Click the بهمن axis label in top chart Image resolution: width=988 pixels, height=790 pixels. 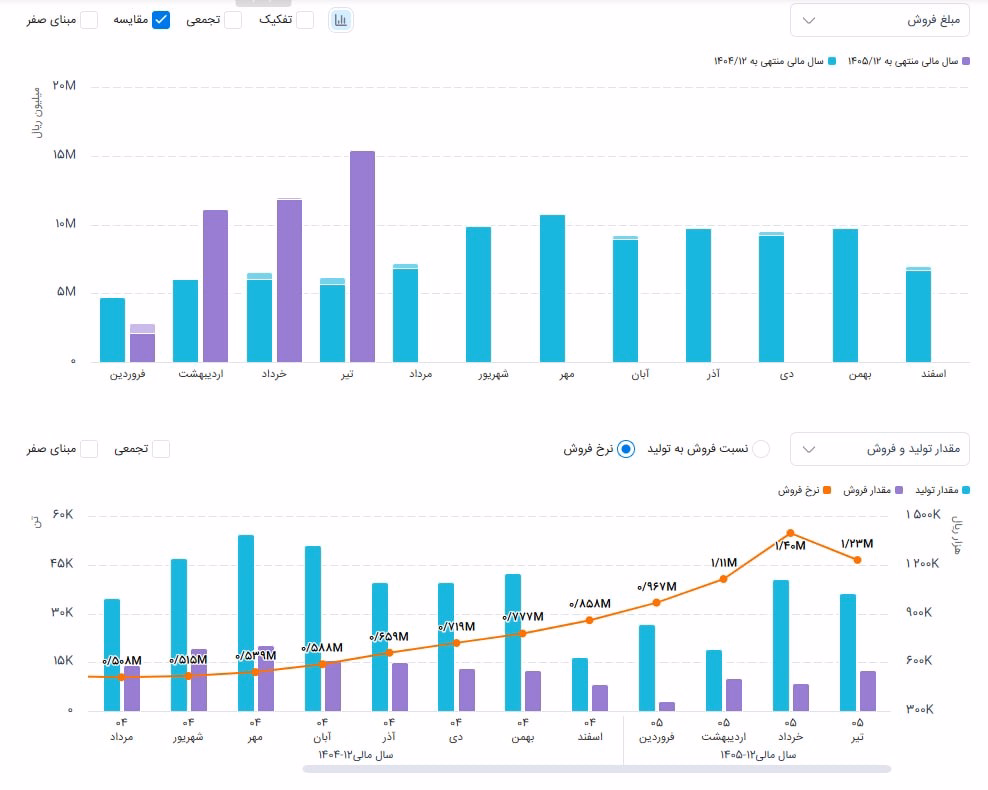pos(860,374)
